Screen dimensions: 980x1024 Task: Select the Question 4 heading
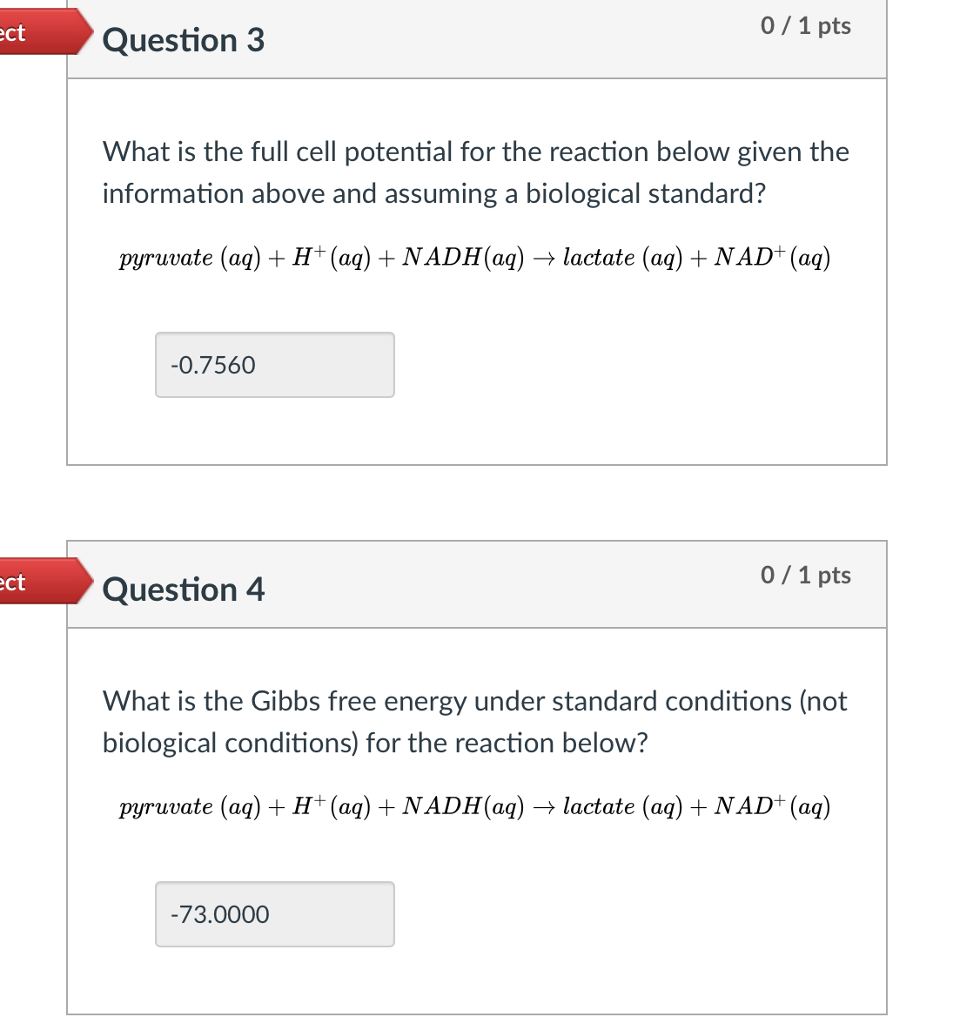click(182, 590)
